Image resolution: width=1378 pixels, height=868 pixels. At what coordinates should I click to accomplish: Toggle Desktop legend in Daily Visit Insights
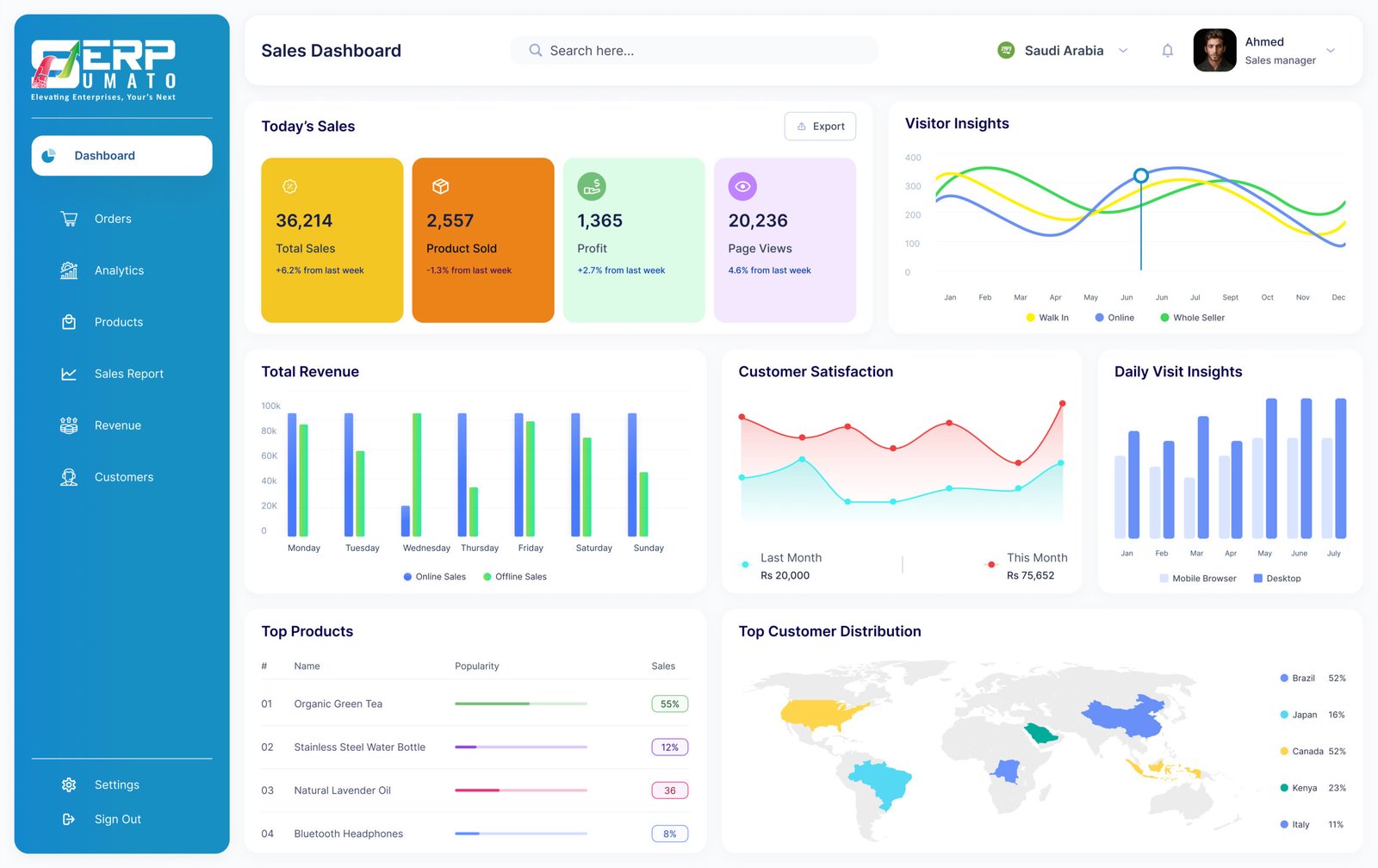pos(1277,579)
